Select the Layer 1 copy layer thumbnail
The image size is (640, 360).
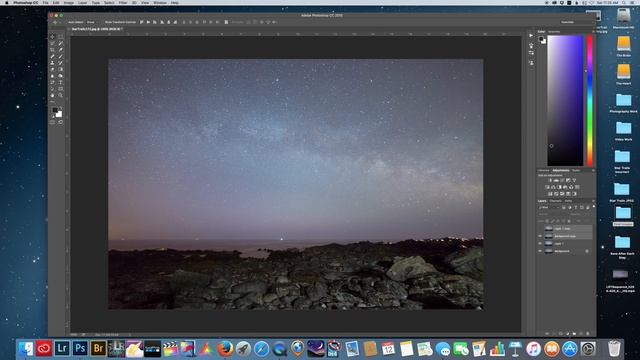click(549, 229)
